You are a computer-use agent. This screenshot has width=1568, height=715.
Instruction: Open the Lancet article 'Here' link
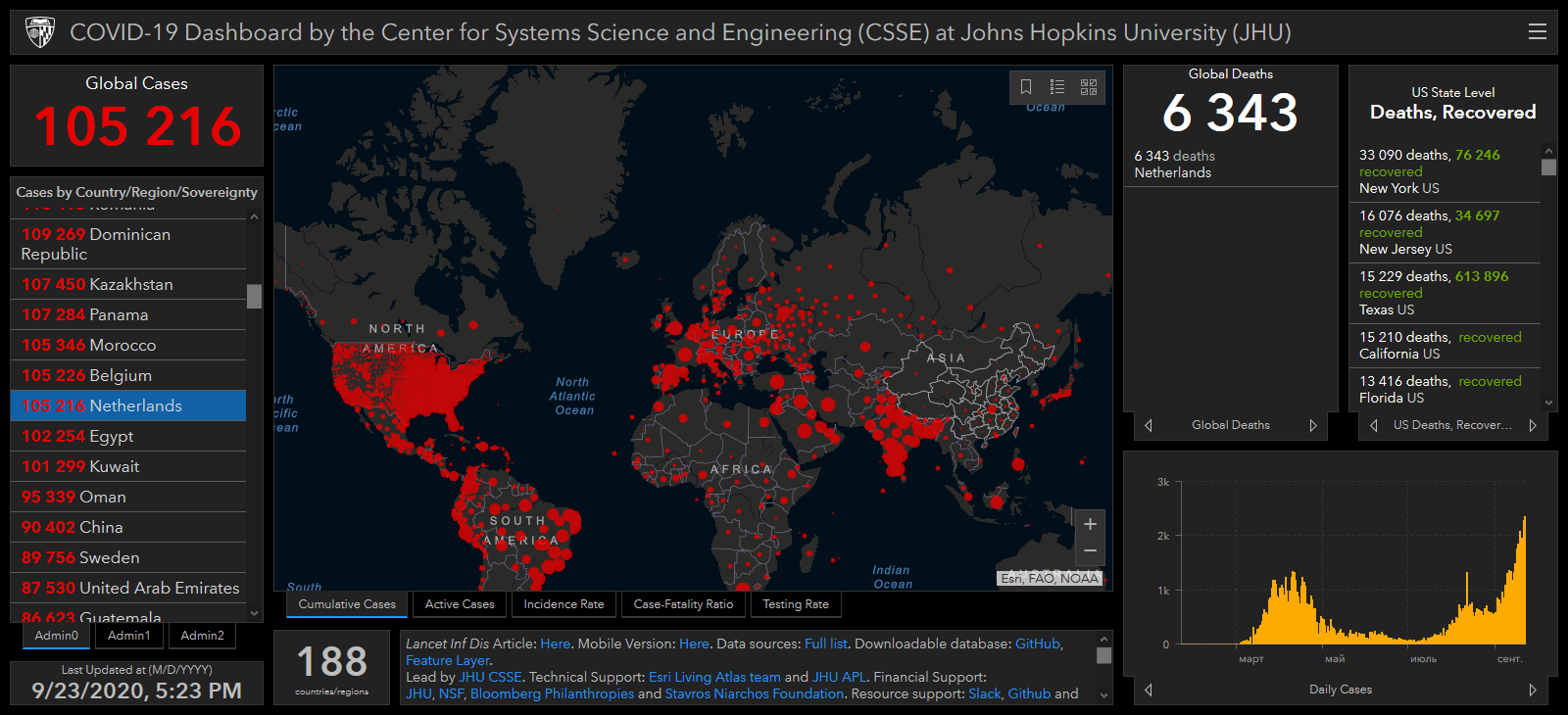coord(555,643)
